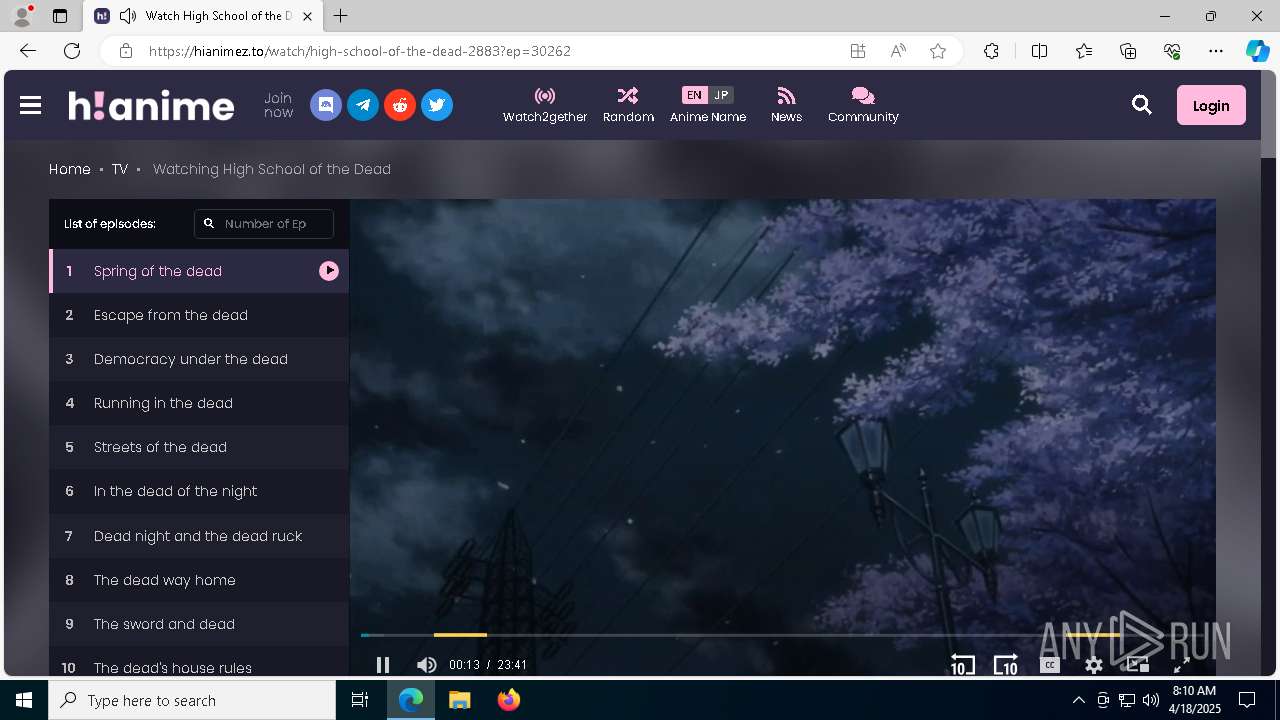Viewport: 1280px width, 720px height.
Task: Open the News section
Action: click(786, 105)
